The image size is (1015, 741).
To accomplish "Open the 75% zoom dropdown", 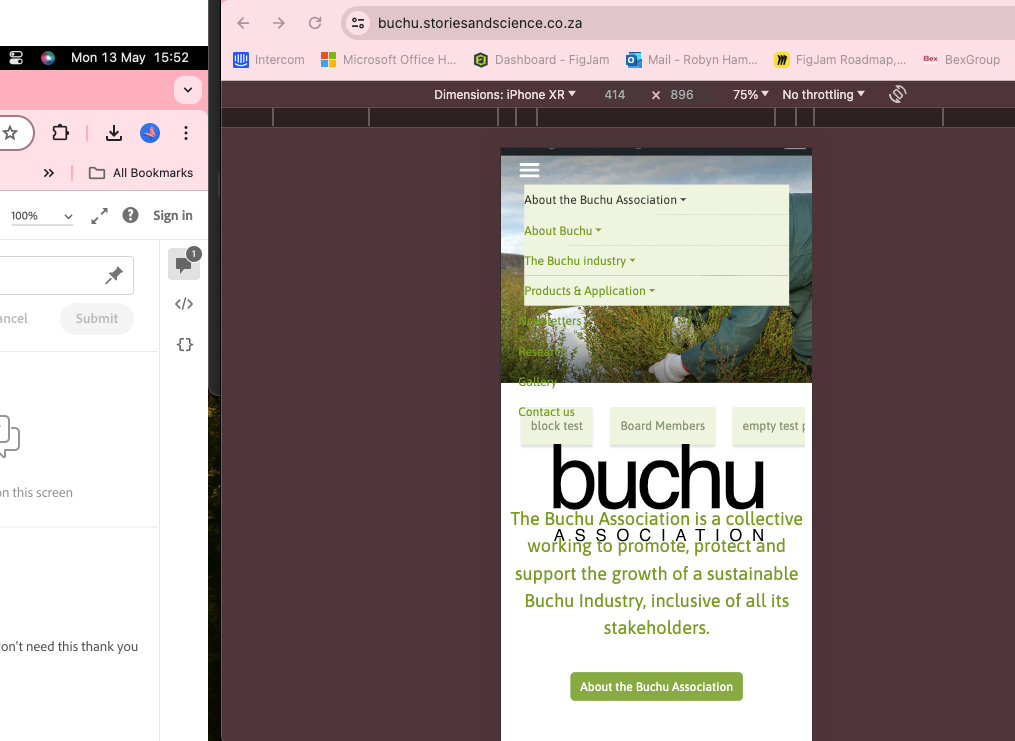I will tap(750, 94).
